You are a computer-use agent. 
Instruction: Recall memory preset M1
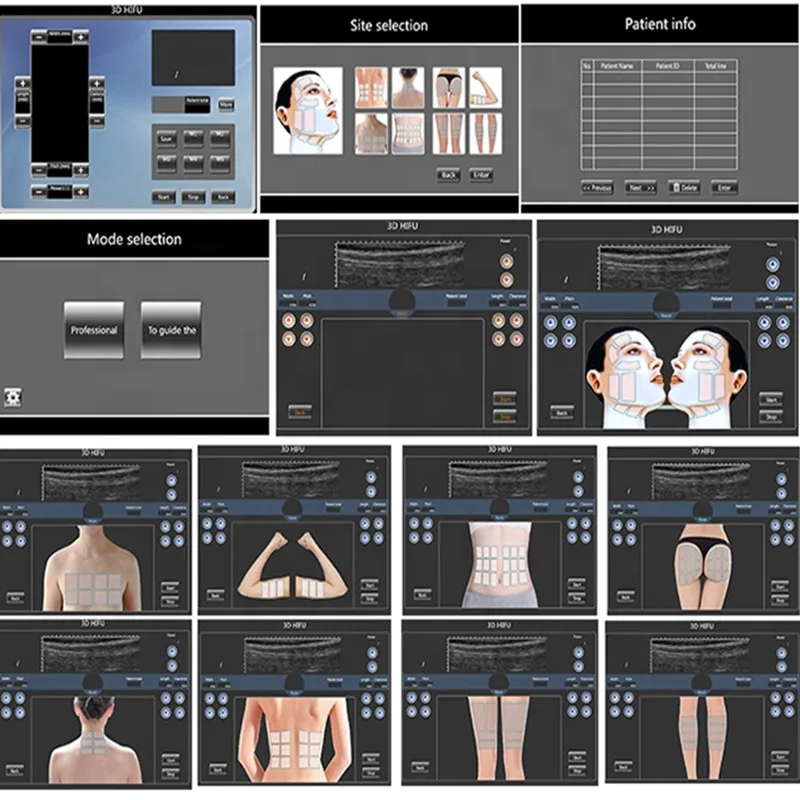(x=193, y=139)
